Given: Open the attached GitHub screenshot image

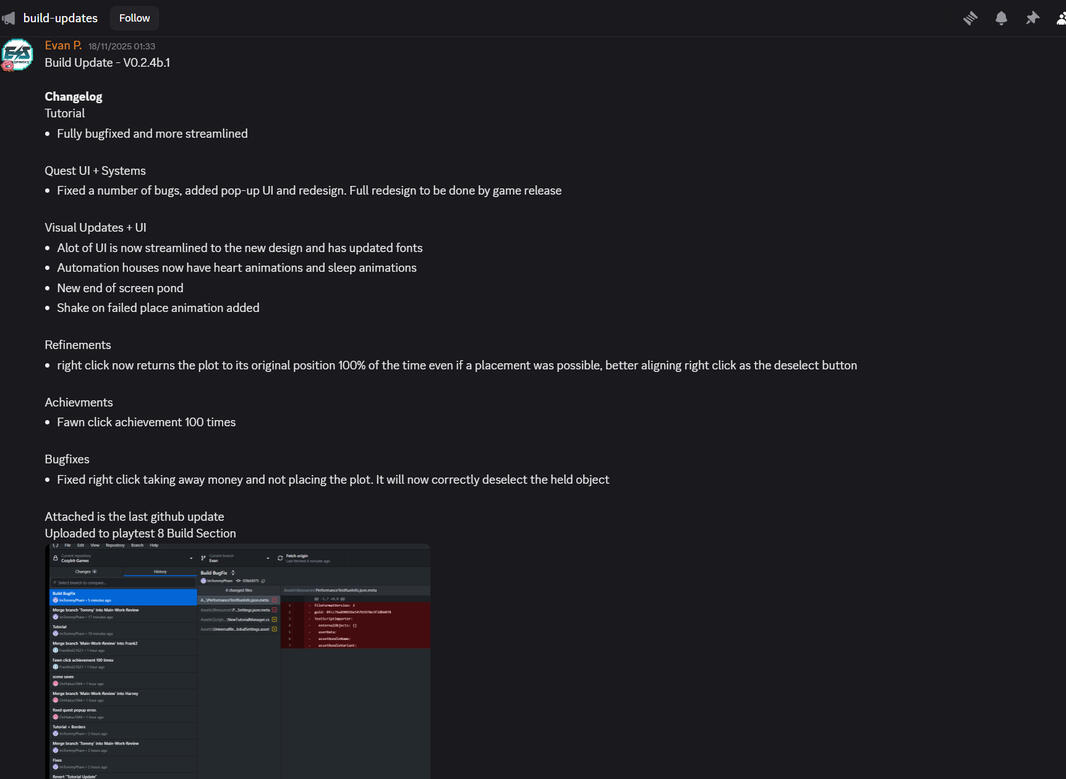Looking at the screenshot, I should click(237, 660).
